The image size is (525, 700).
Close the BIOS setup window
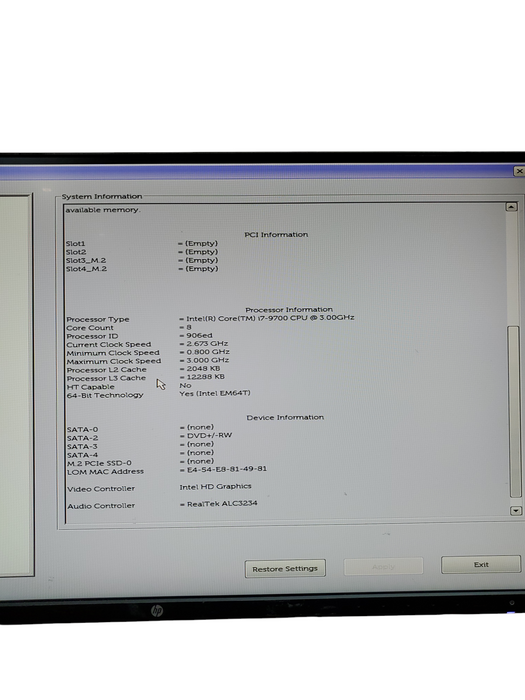tap(519, 171)
